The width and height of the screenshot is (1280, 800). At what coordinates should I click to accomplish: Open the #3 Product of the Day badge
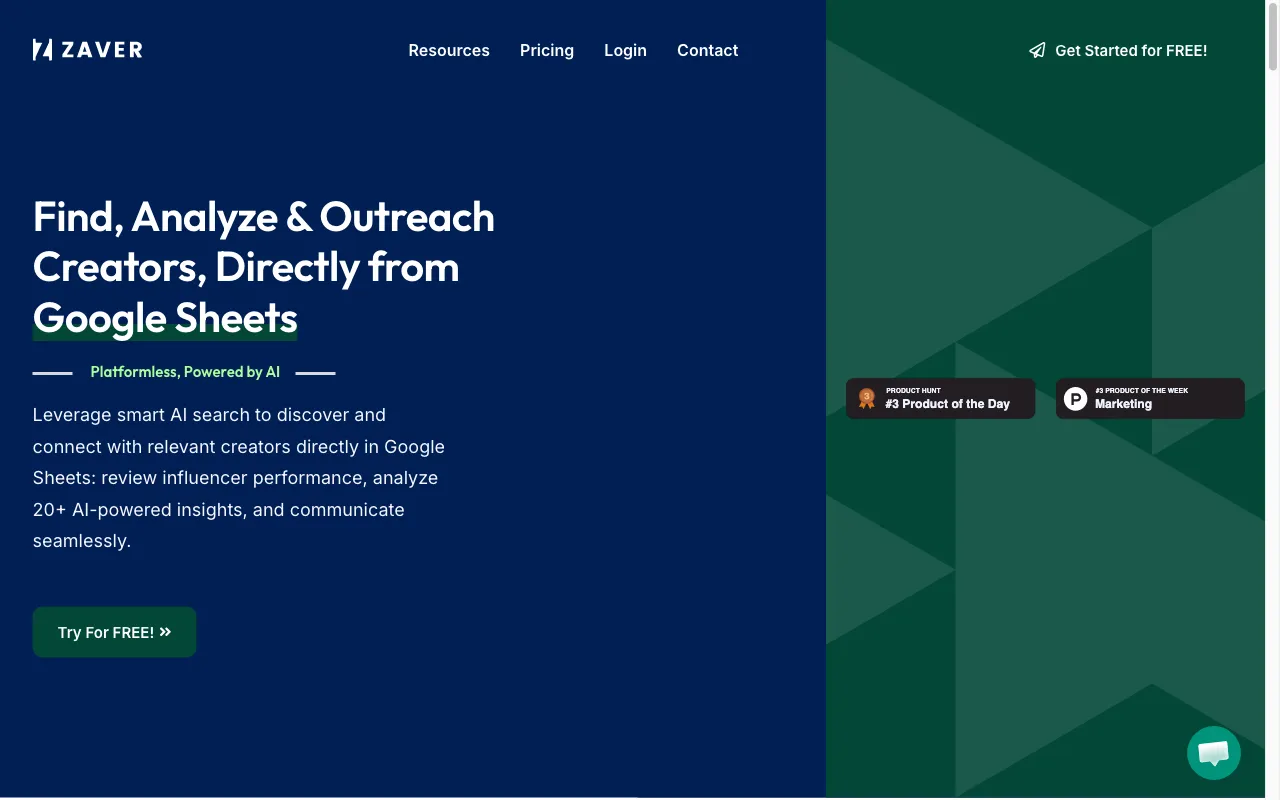click(x=940, y=398)
